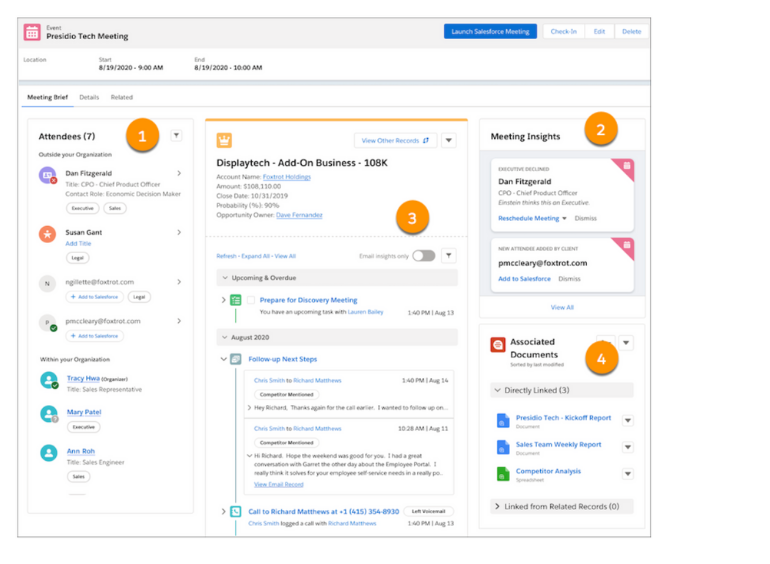Switch to the Related tab
The width and height of the screenshot is (770, 564).
point(122,97)
